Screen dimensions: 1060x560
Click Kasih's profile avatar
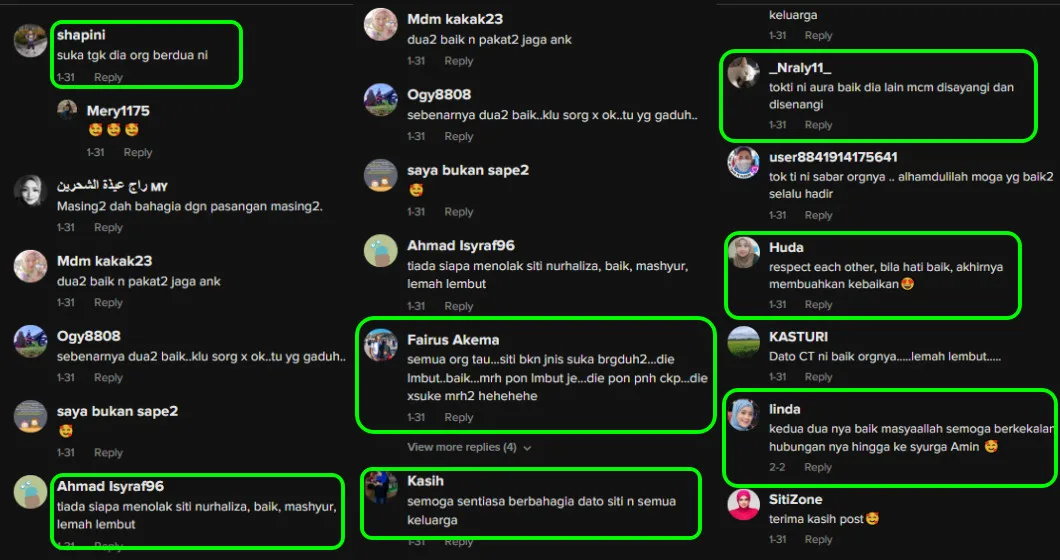pos(381,487)
